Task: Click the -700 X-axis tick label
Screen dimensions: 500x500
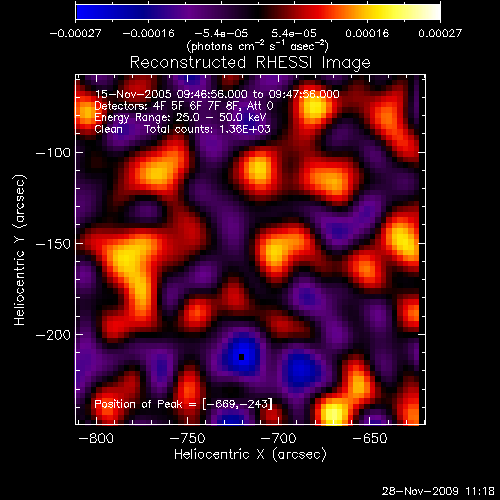Action: tap(278, 438)
